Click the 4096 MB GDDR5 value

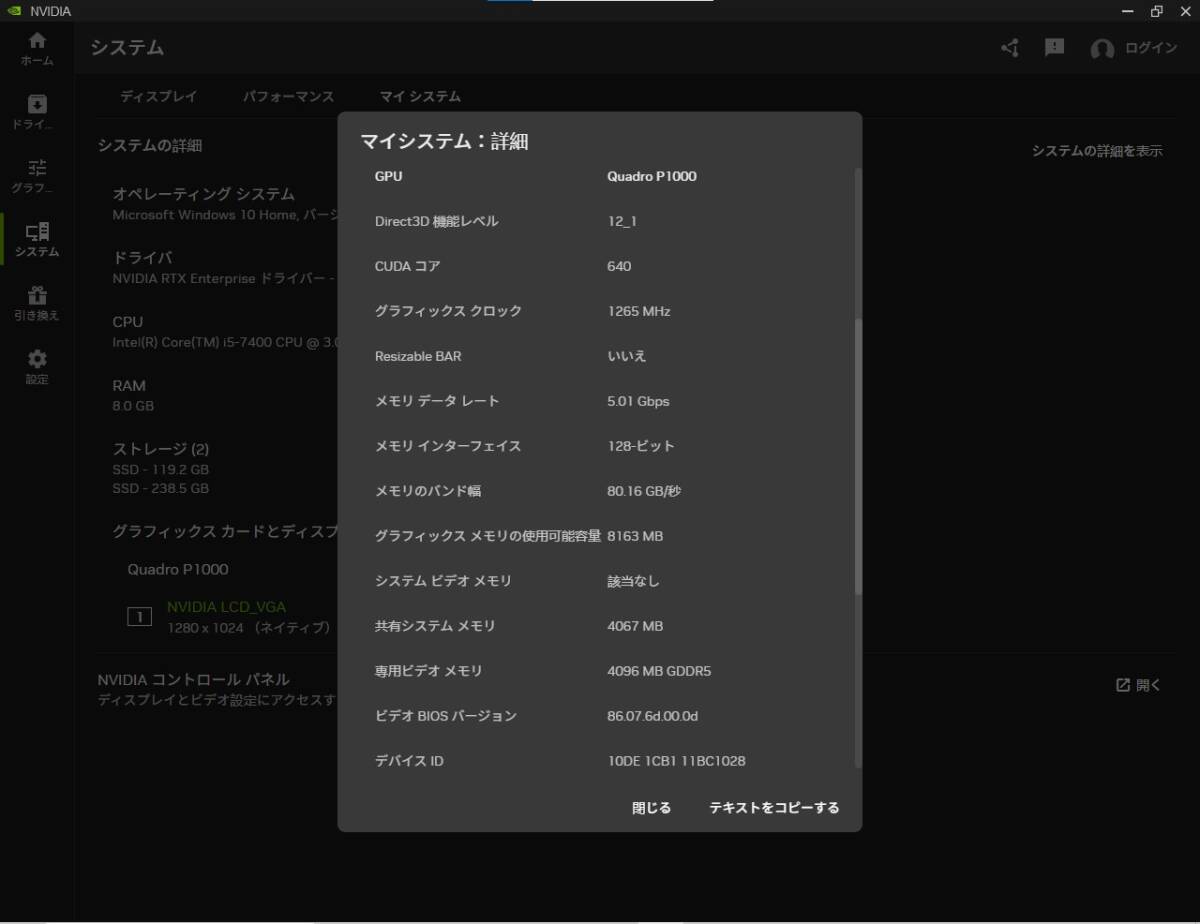pos(659,671)
